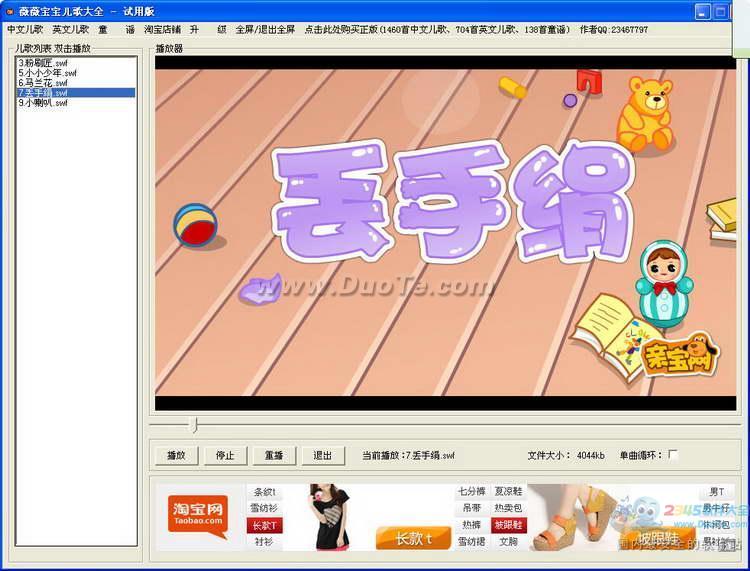Enable the 单曲循环 single-loop checkbox
The width and height of the screenshot is (750, 571).
point(673,455)
